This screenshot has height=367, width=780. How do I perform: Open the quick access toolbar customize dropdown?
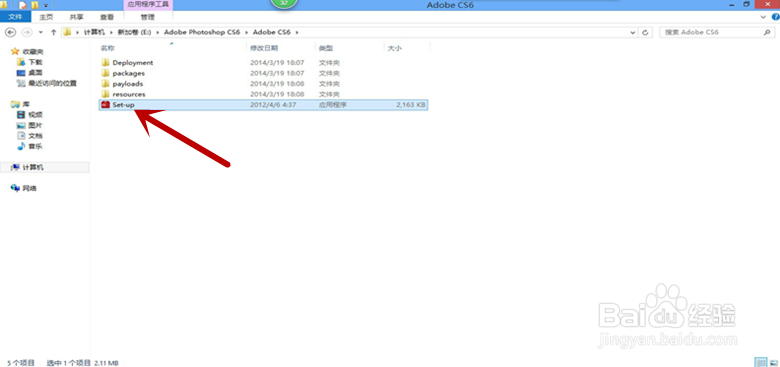(46, 5)
